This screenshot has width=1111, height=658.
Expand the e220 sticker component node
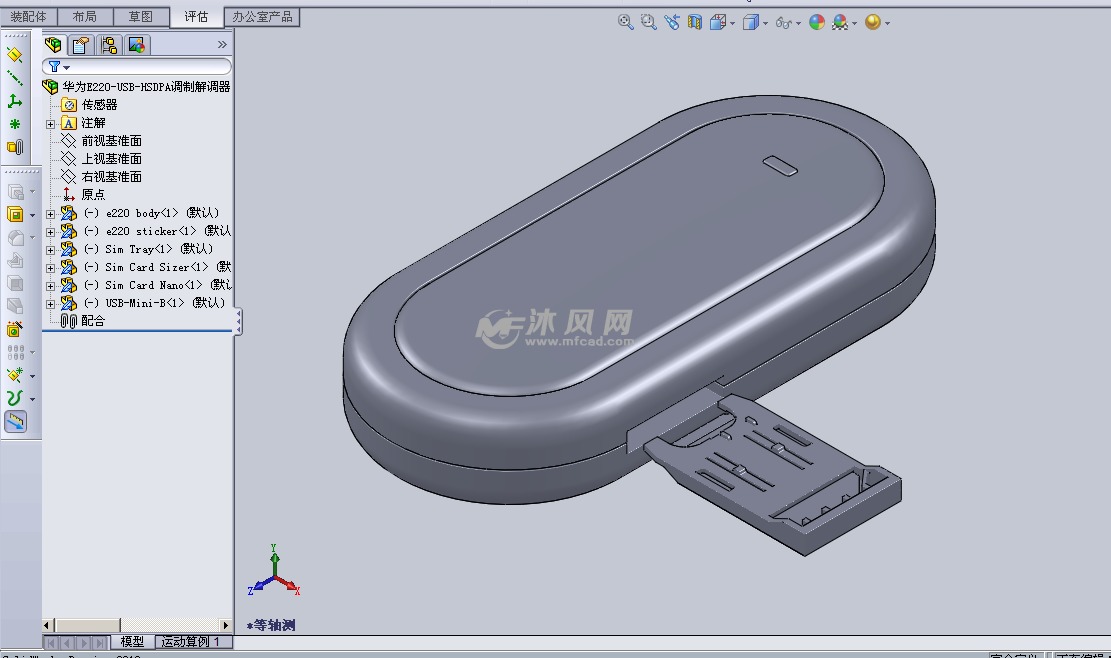[x=50, y=232]
